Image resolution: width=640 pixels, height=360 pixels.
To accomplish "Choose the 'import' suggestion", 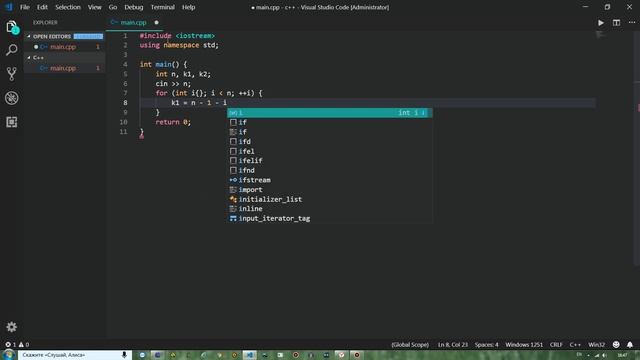I will (329, 189).
